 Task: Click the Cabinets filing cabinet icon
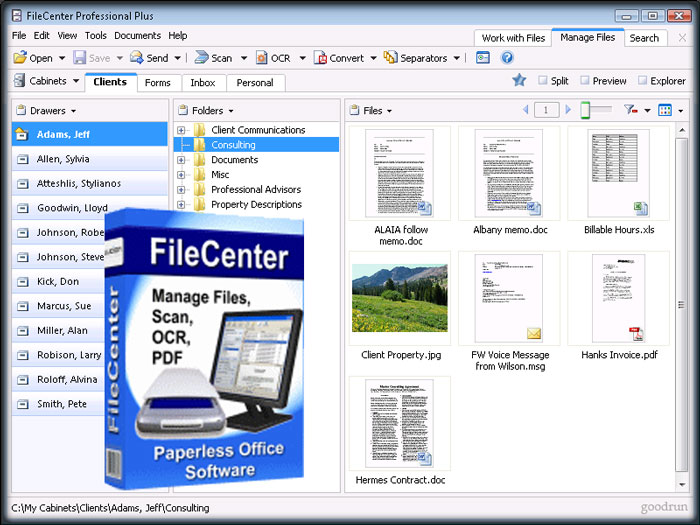19,81
